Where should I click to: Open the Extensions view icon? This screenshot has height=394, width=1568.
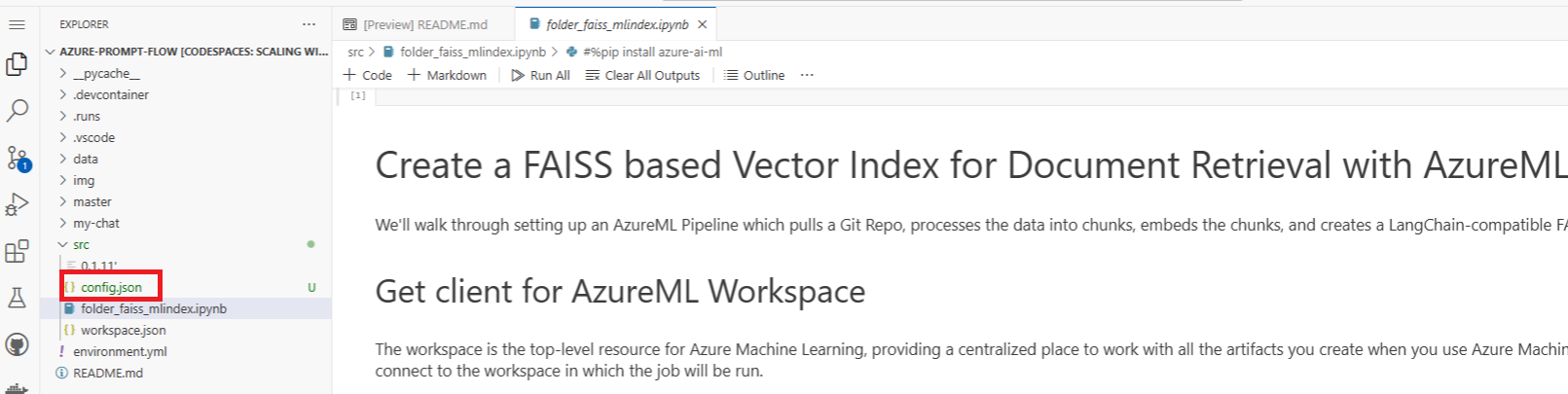pos(18,251)
